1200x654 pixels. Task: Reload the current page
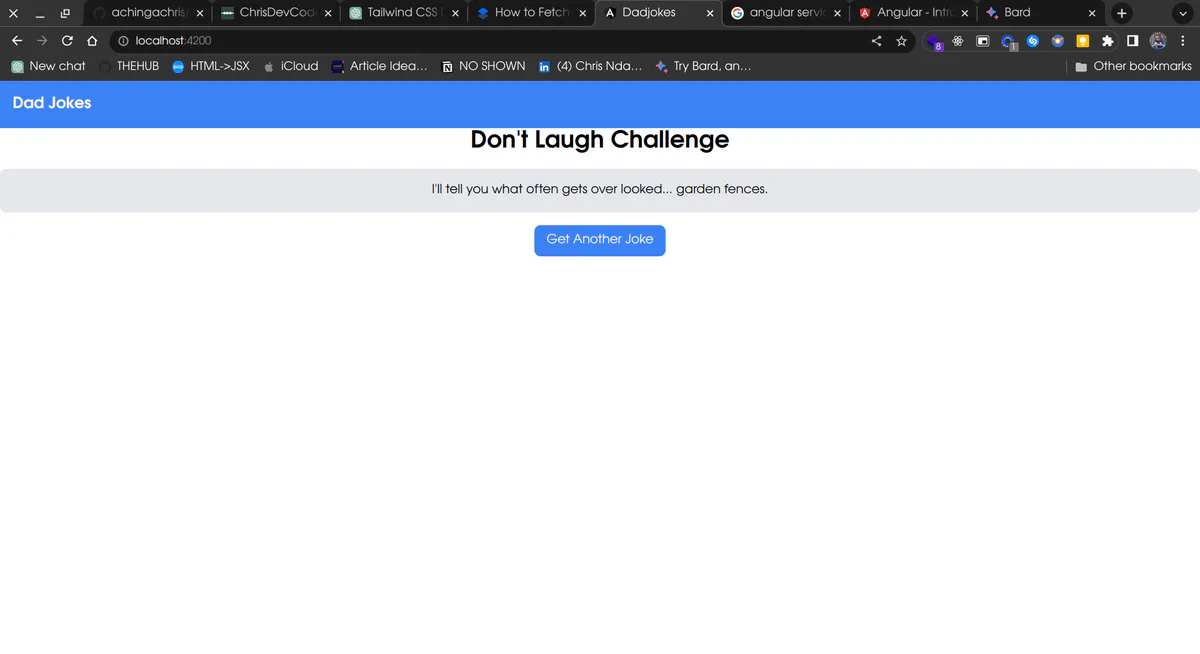pos(67,41)
